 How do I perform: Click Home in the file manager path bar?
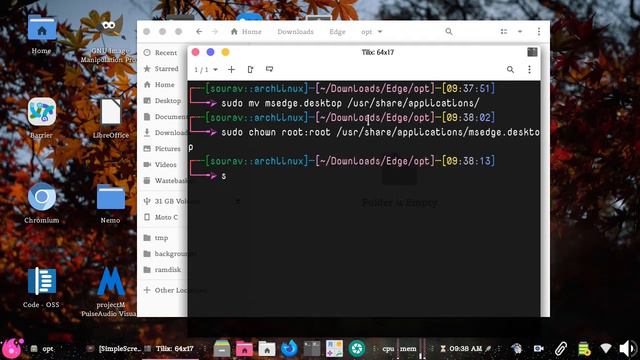[x=246, y=31]
